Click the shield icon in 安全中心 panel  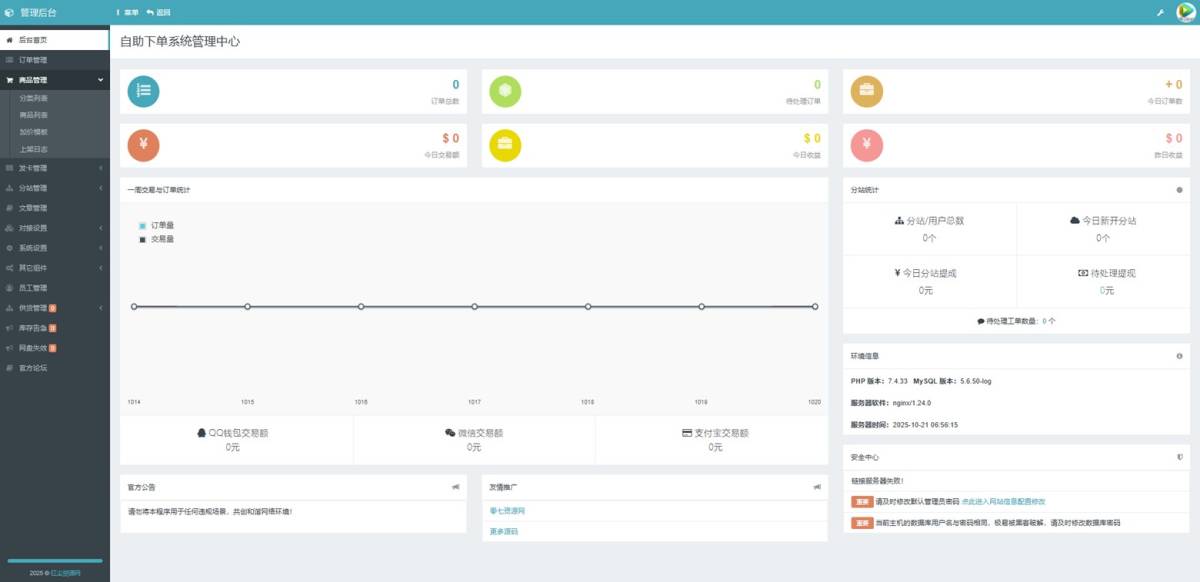[1180, 457]
